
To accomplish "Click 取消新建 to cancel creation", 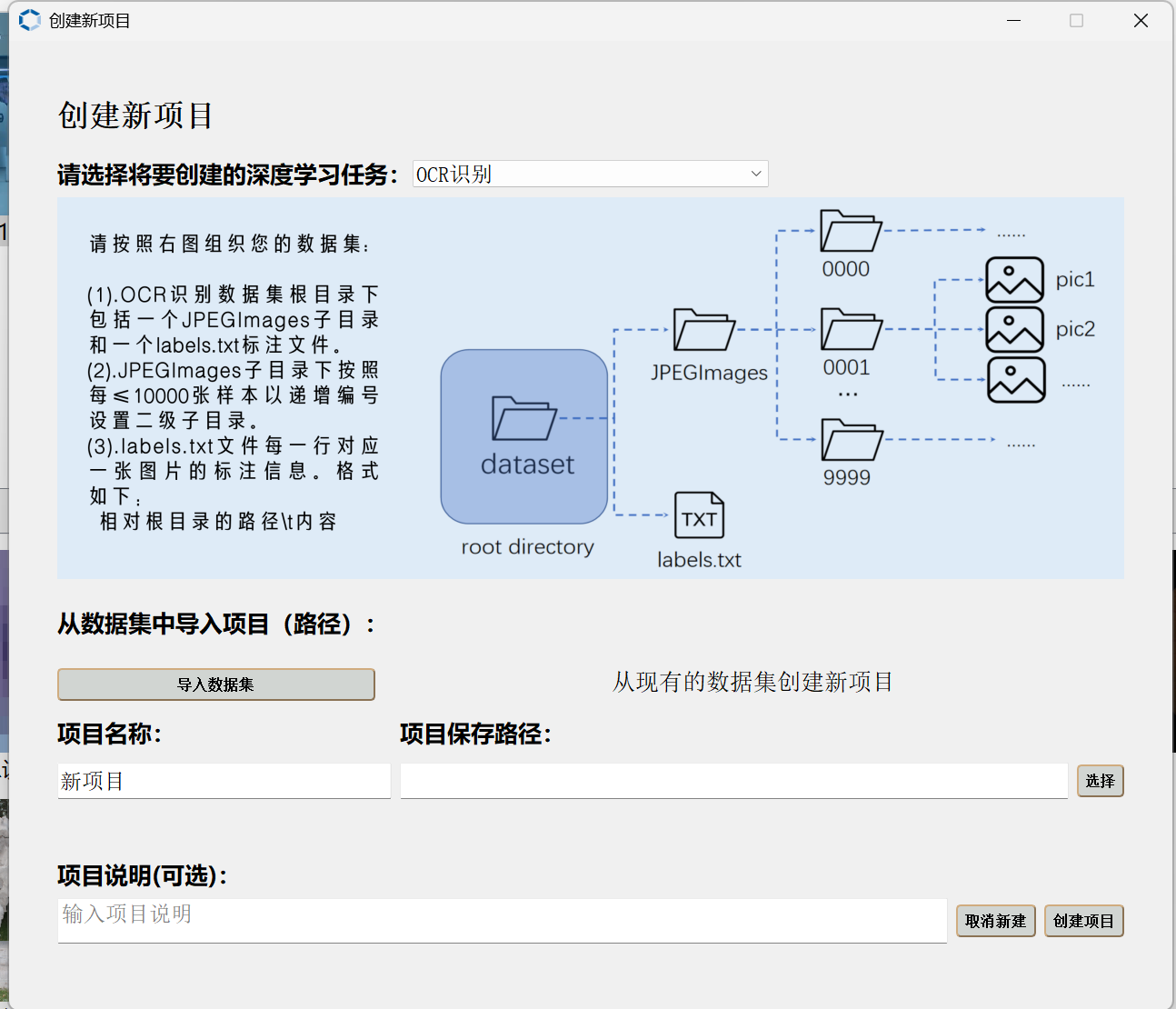I will (995, 921).
